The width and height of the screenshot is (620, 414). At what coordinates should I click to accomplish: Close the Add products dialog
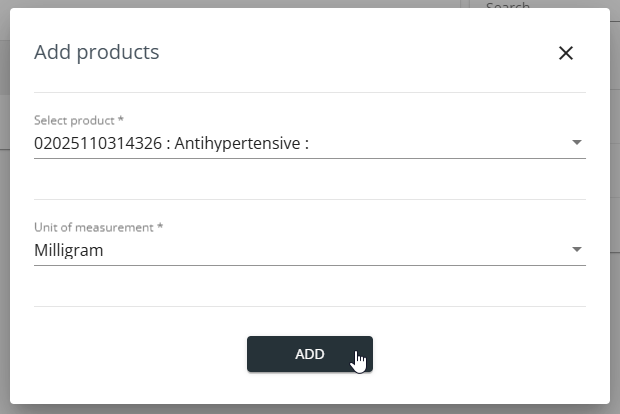(566, 53)
